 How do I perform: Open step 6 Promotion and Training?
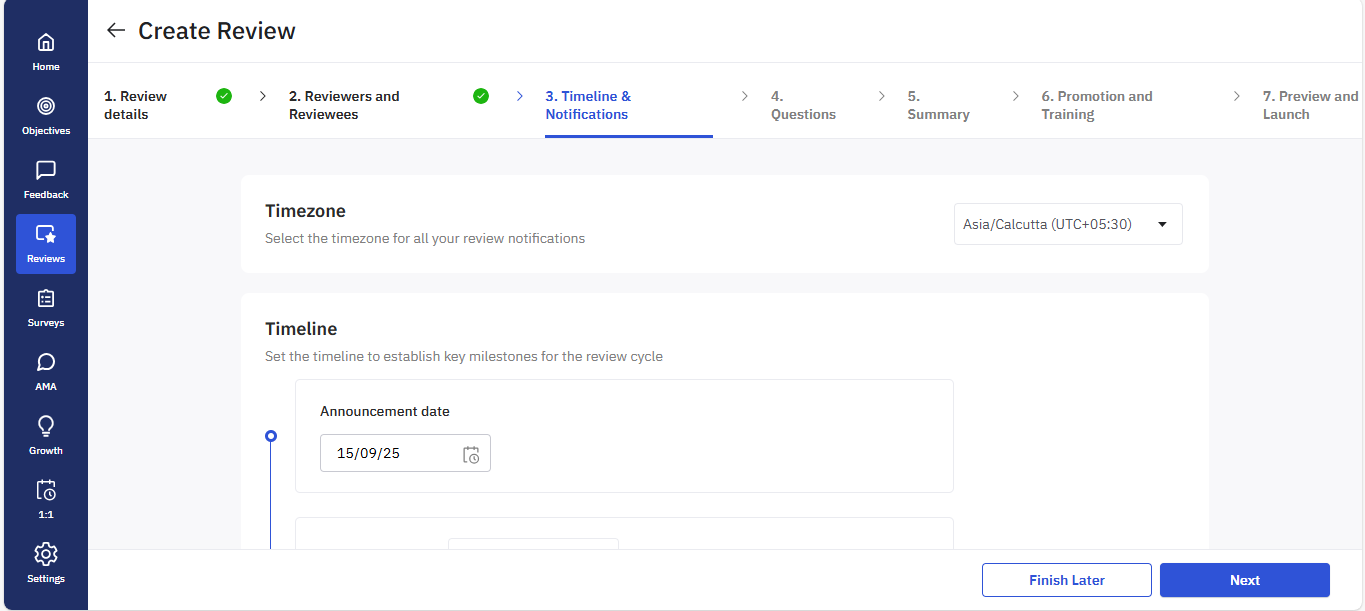(x=1096, y=105)
